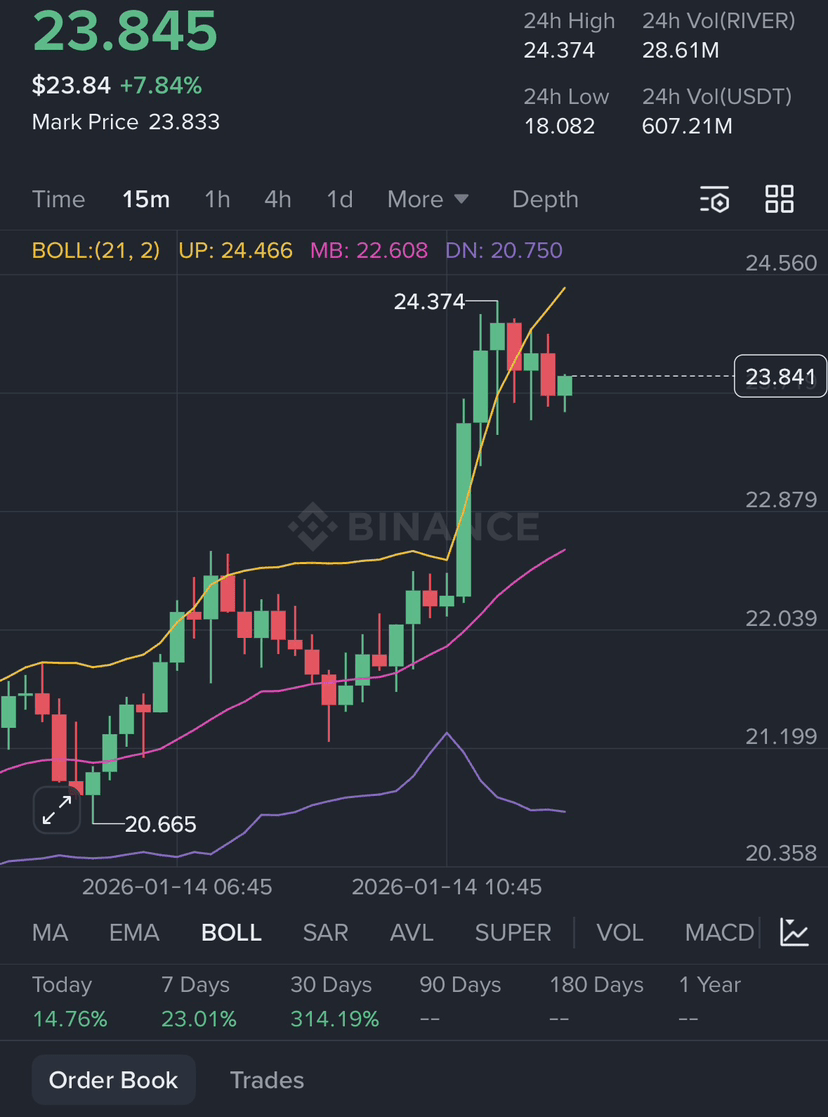
Task: Click the 21.199 price axis label
Action: tap(781, 737)
